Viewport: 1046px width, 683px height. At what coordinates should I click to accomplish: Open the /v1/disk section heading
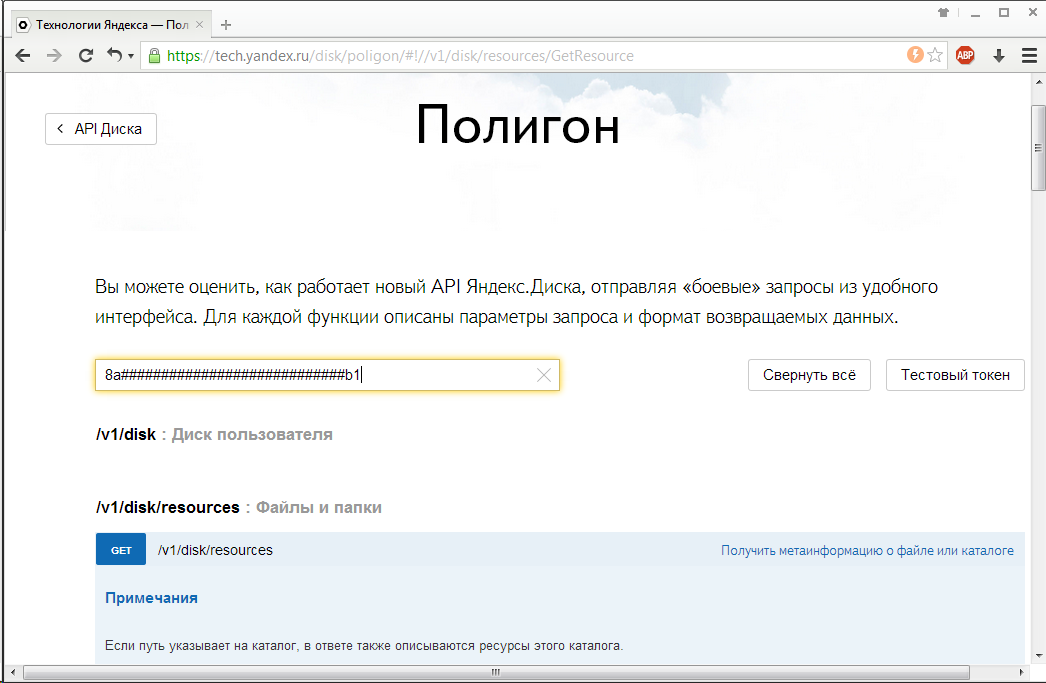click(x=126, y=434)
